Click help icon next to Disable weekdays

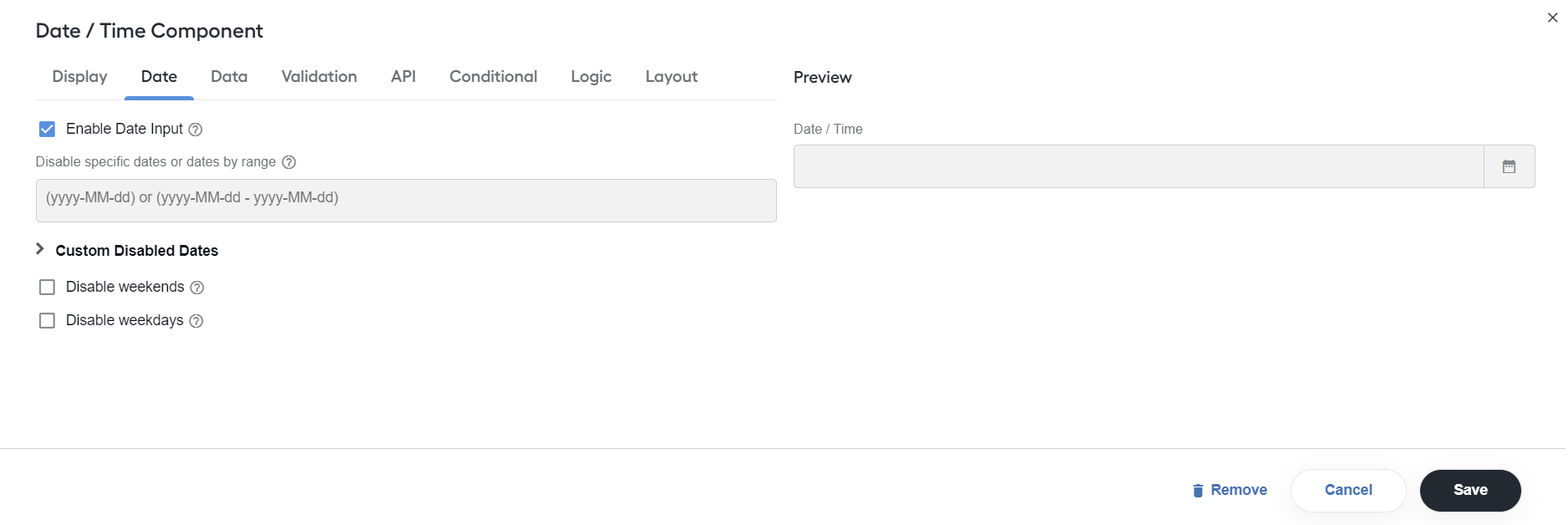pos(196,321)
